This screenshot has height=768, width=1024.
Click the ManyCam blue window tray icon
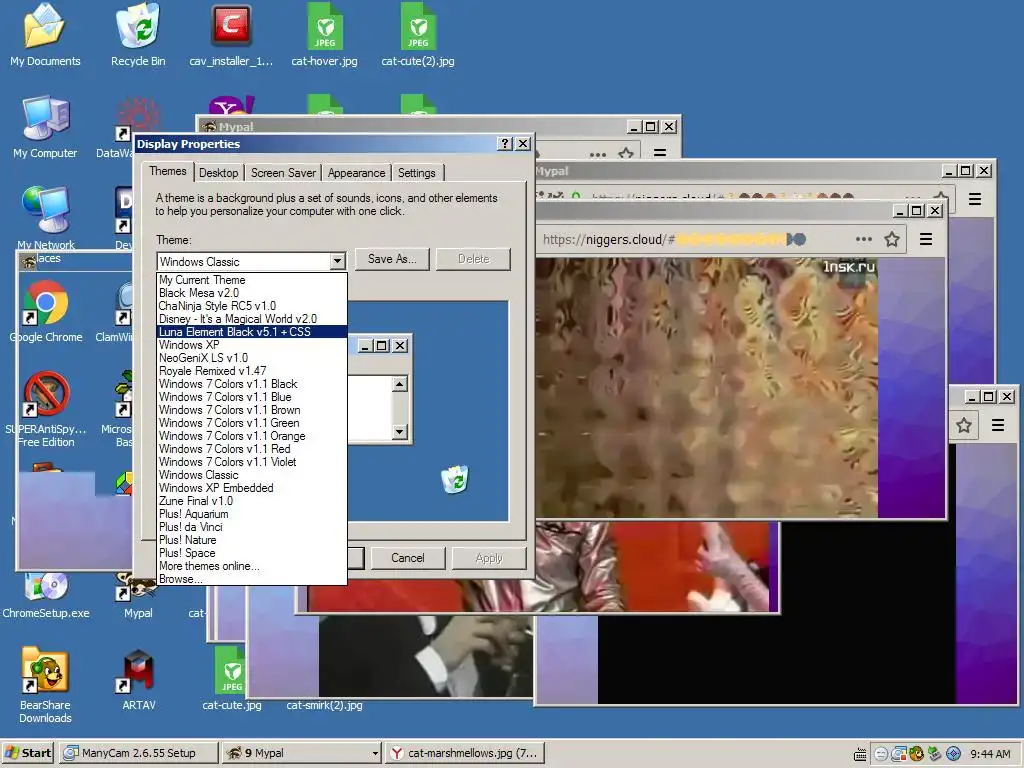(x=899, y=754)
